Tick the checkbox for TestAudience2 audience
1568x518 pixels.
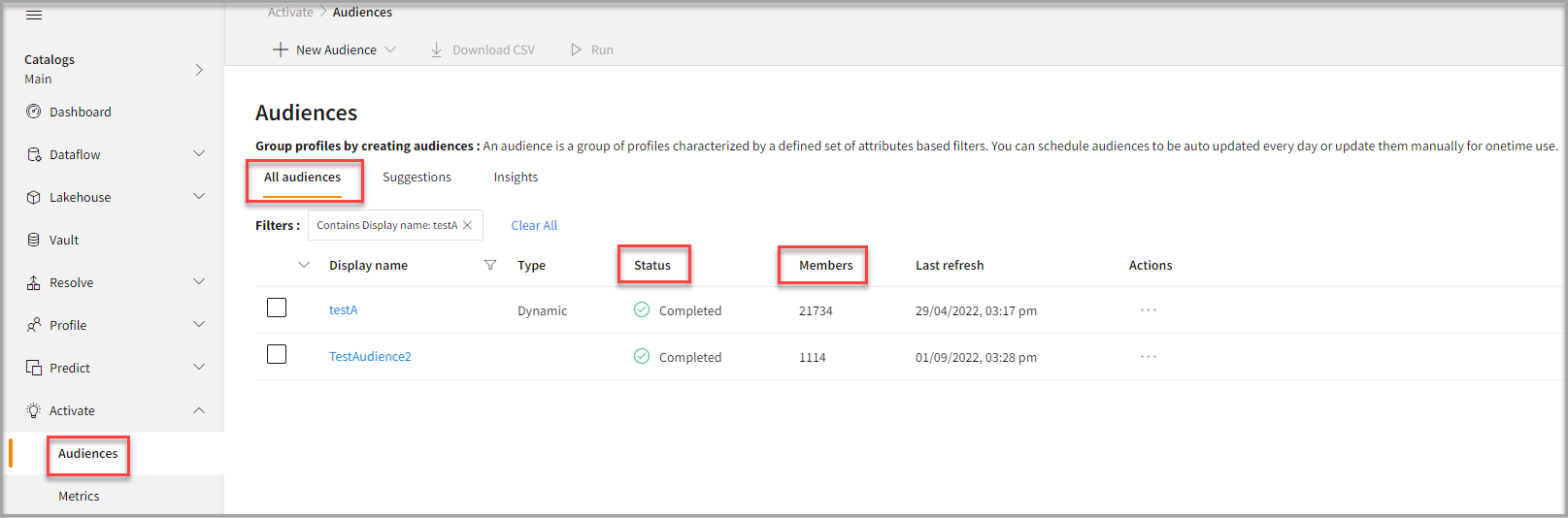pyautogui.click(x=277, y=354)
